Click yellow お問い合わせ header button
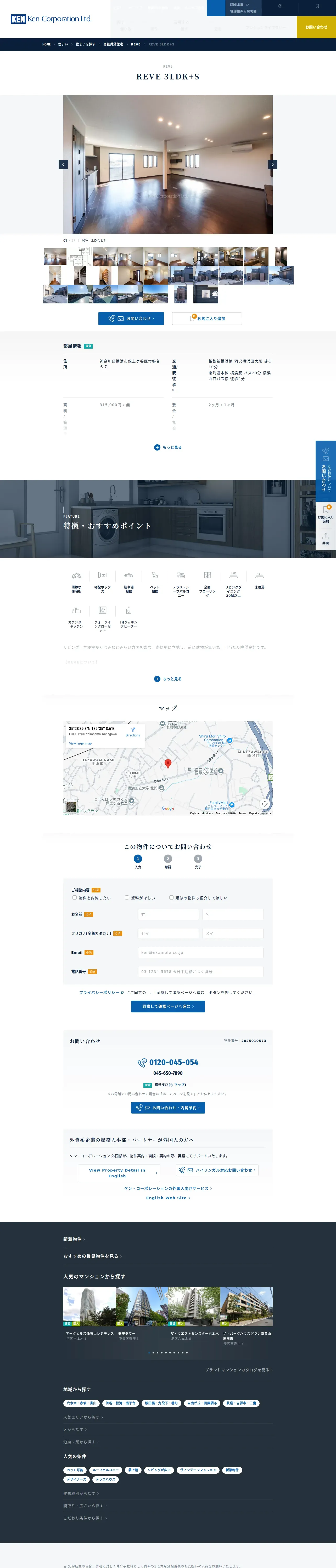 point(316,27)
